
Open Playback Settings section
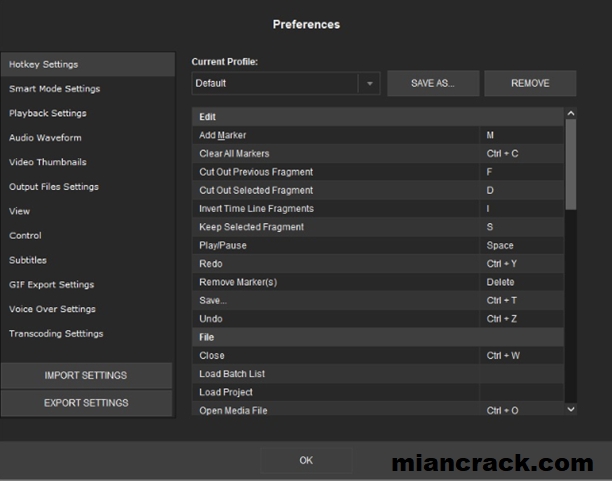pos(87,113)
